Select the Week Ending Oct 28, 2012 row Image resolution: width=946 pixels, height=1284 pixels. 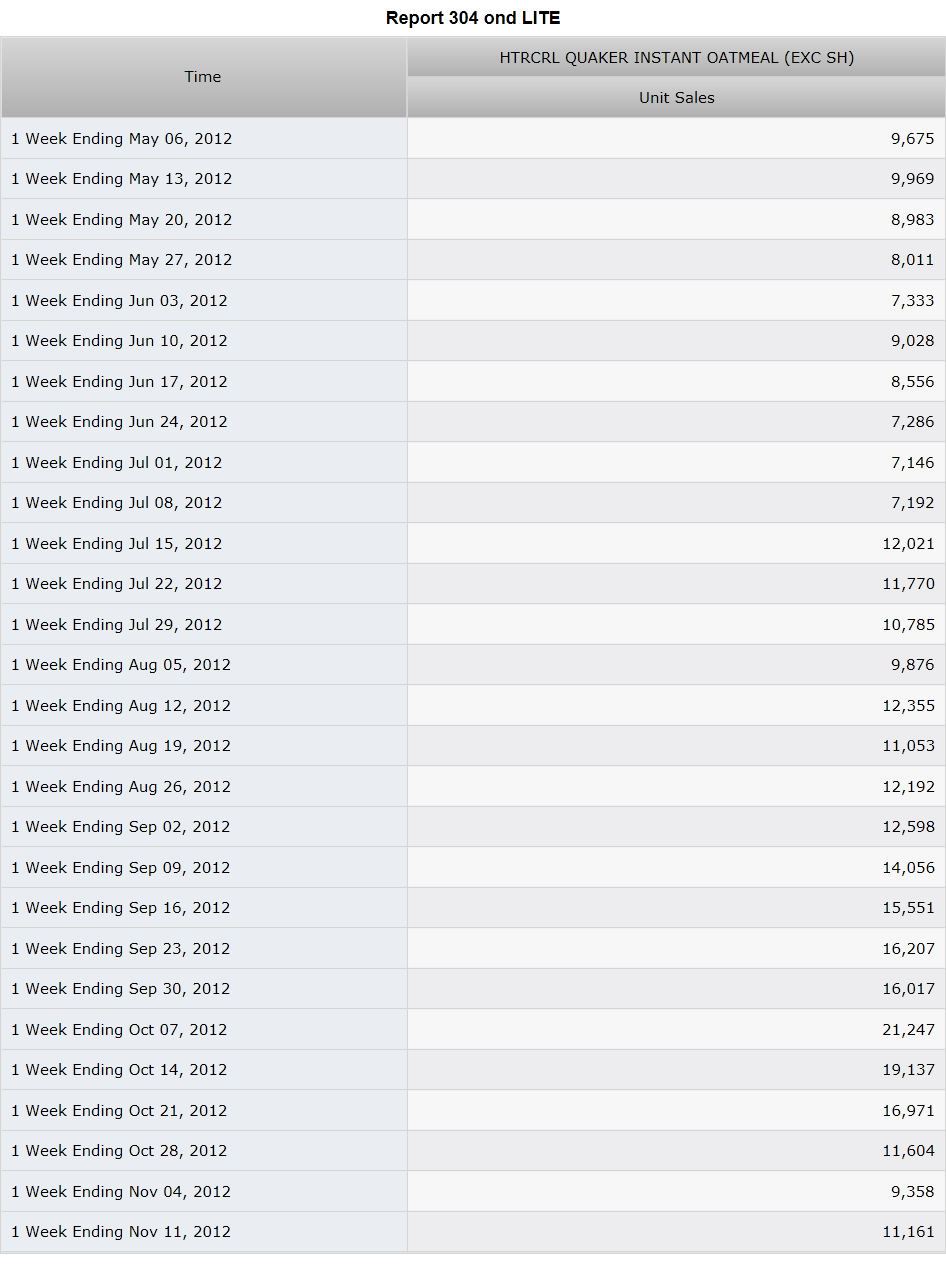pyautogui.click(x=473, y=1151)
